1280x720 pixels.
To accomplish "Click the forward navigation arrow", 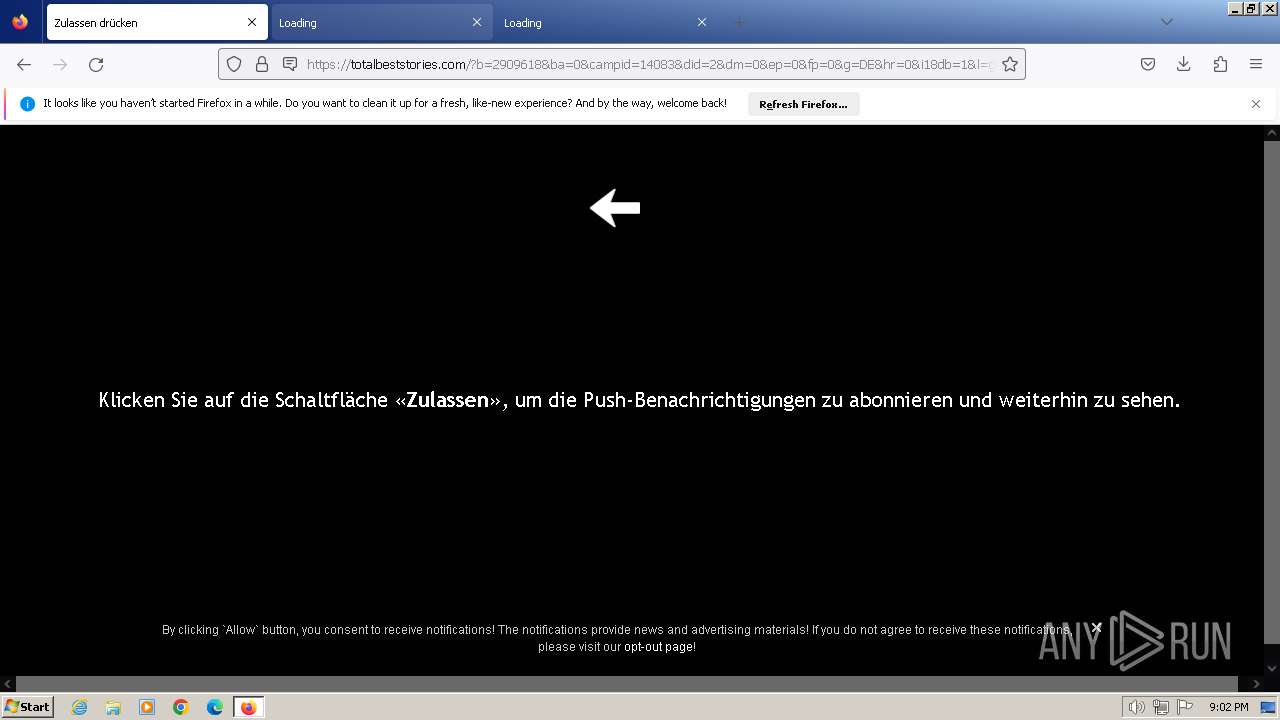I will [60, 64].
